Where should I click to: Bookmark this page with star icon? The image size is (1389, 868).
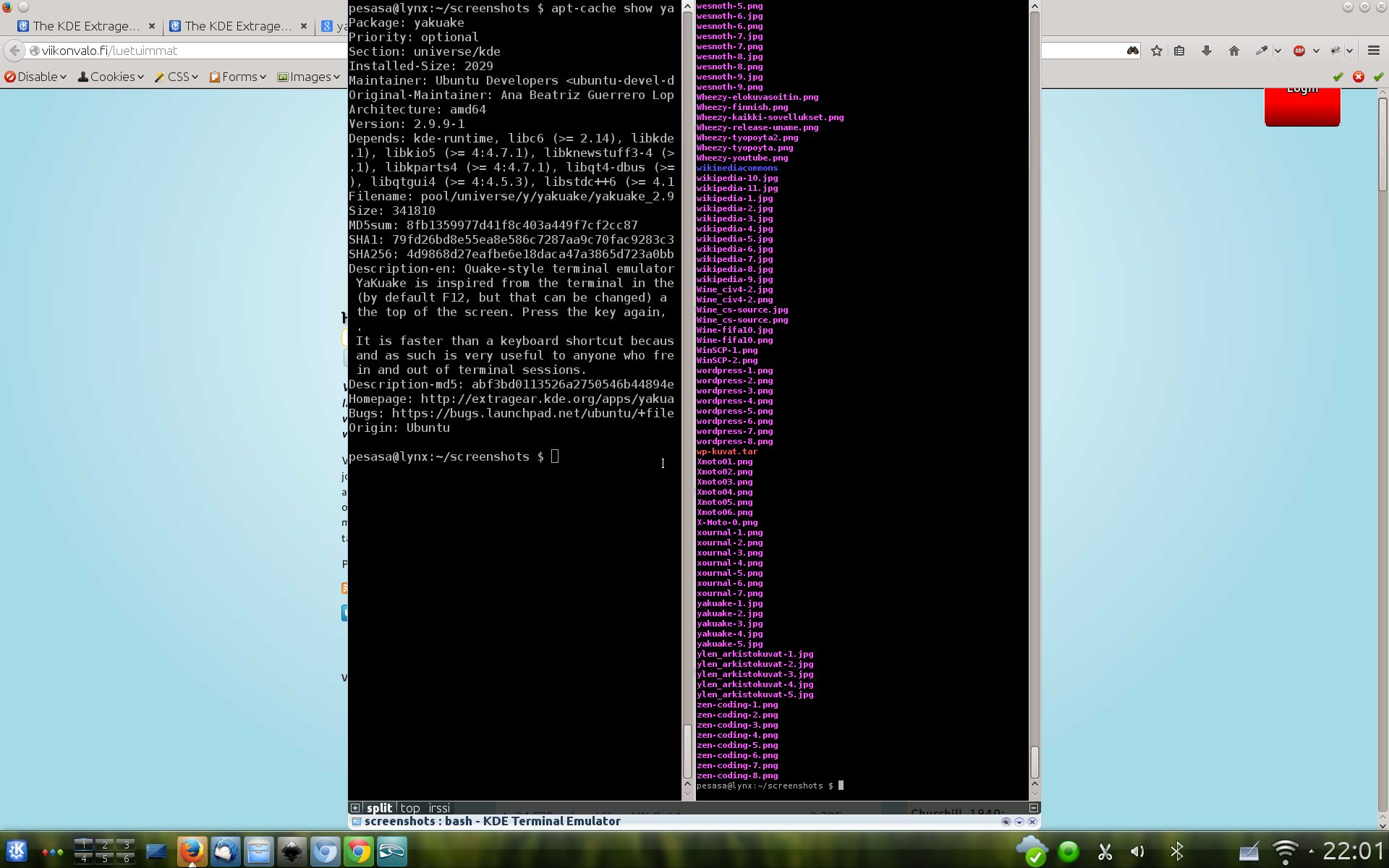click(x=1157, y=51)
